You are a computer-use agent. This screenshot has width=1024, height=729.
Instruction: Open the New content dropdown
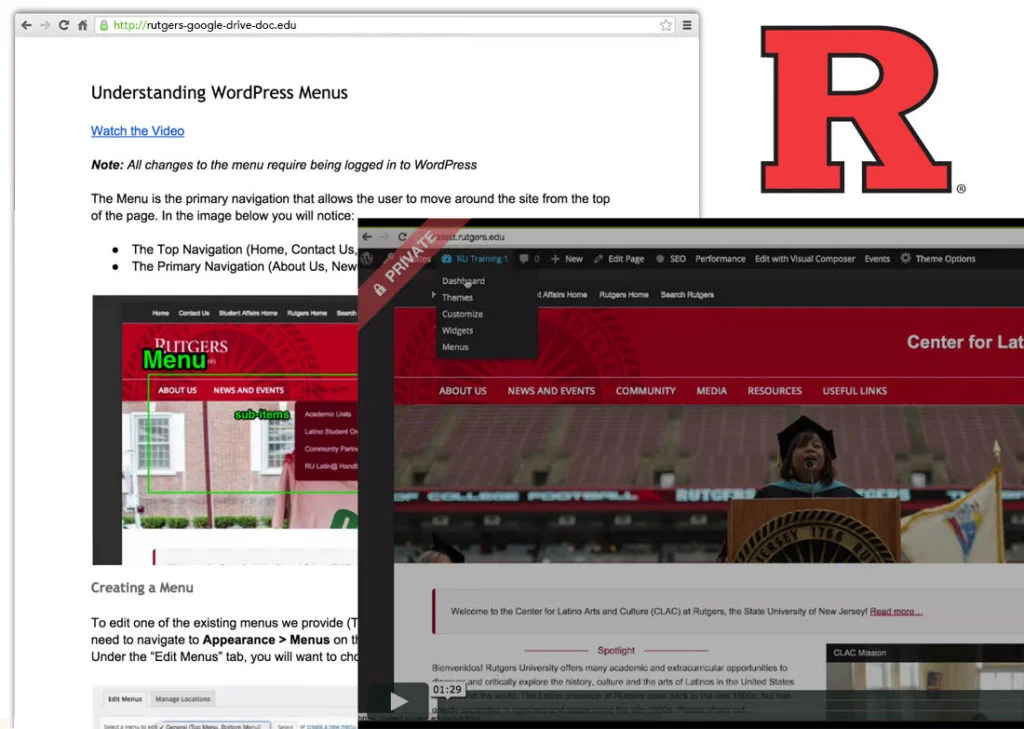(567, 259)
